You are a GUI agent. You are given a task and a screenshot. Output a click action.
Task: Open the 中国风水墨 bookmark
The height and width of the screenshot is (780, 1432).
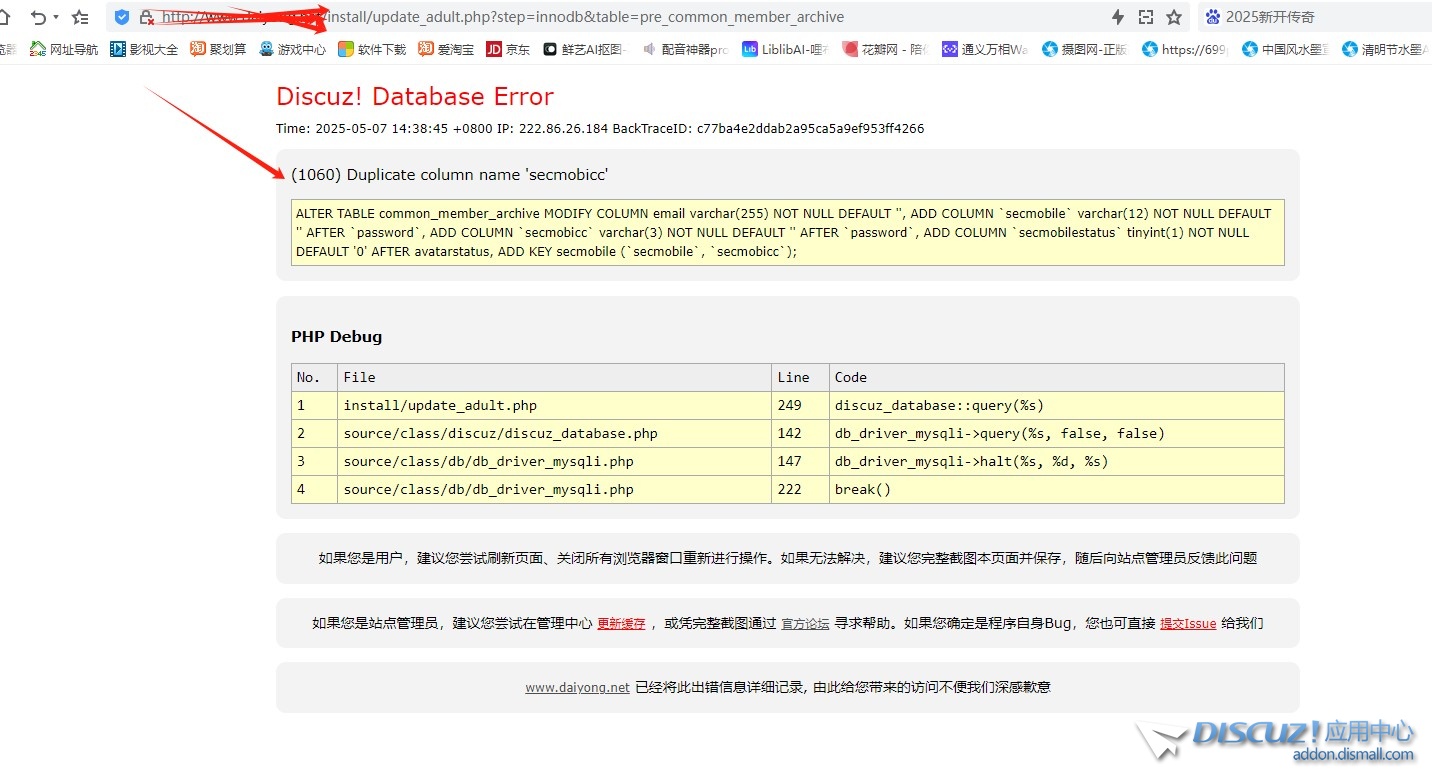[x=1285, y=49]
